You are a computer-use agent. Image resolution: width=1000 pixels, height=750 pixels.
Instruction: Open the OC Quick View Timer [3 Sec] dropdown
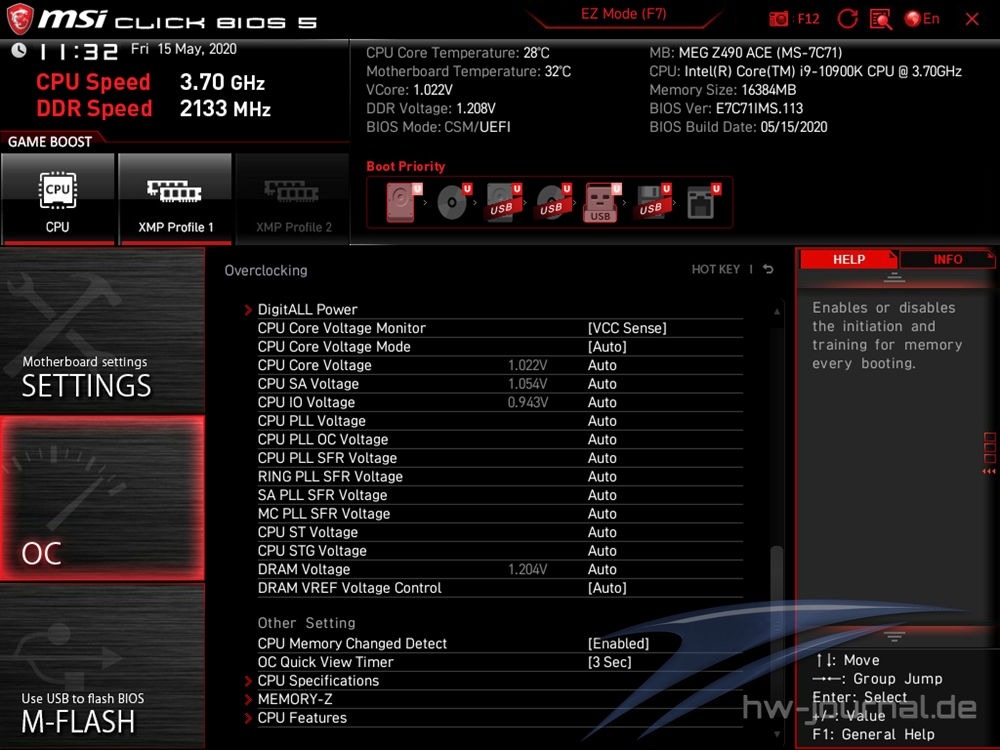[x=610, y=662]
